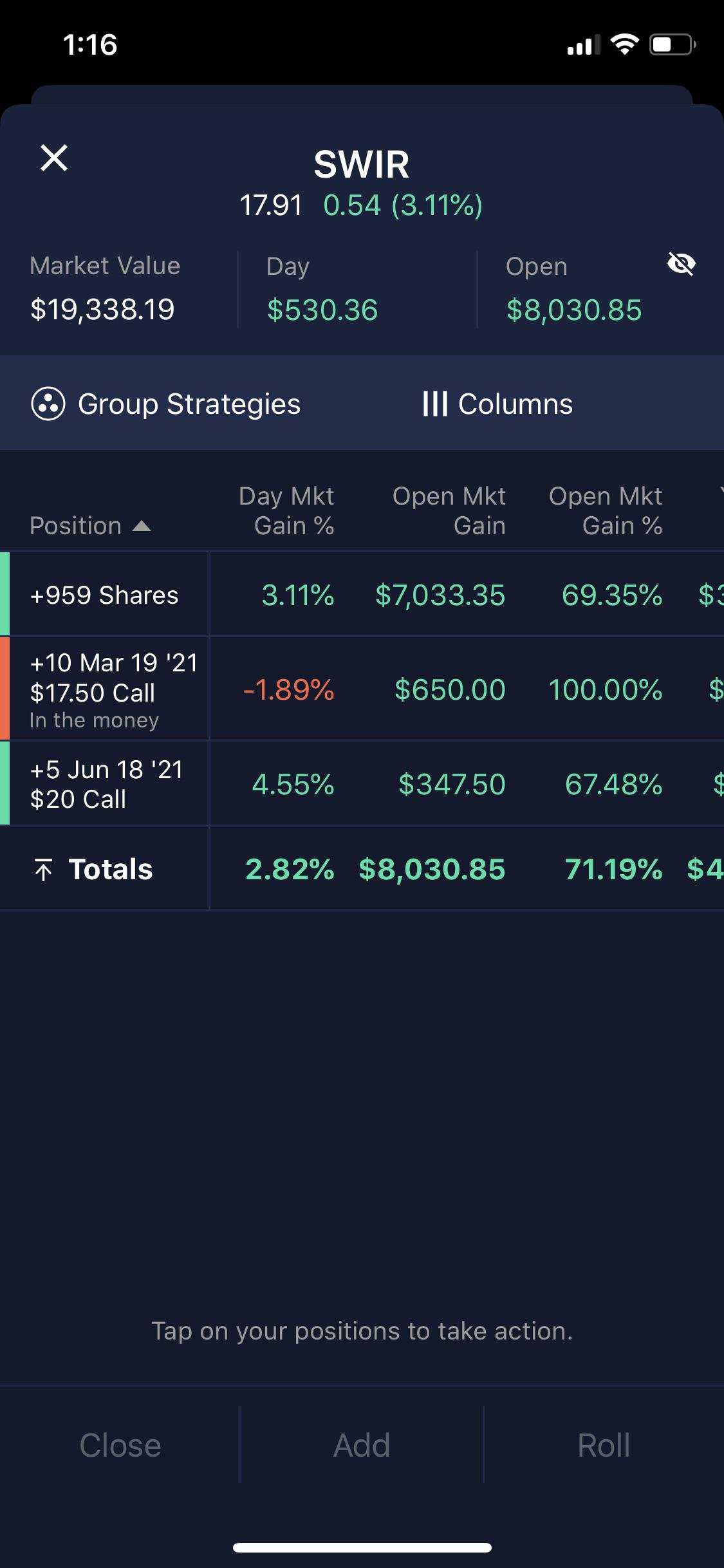Tap the Open gain $8,030.85 summary
Screen dimensions: 724x1568
(x=574, y=310)
